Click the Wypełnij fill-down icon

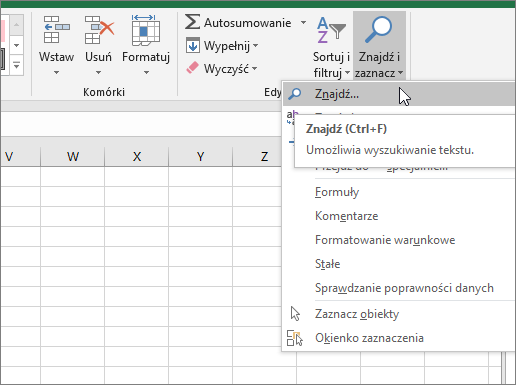pos(193,45)
